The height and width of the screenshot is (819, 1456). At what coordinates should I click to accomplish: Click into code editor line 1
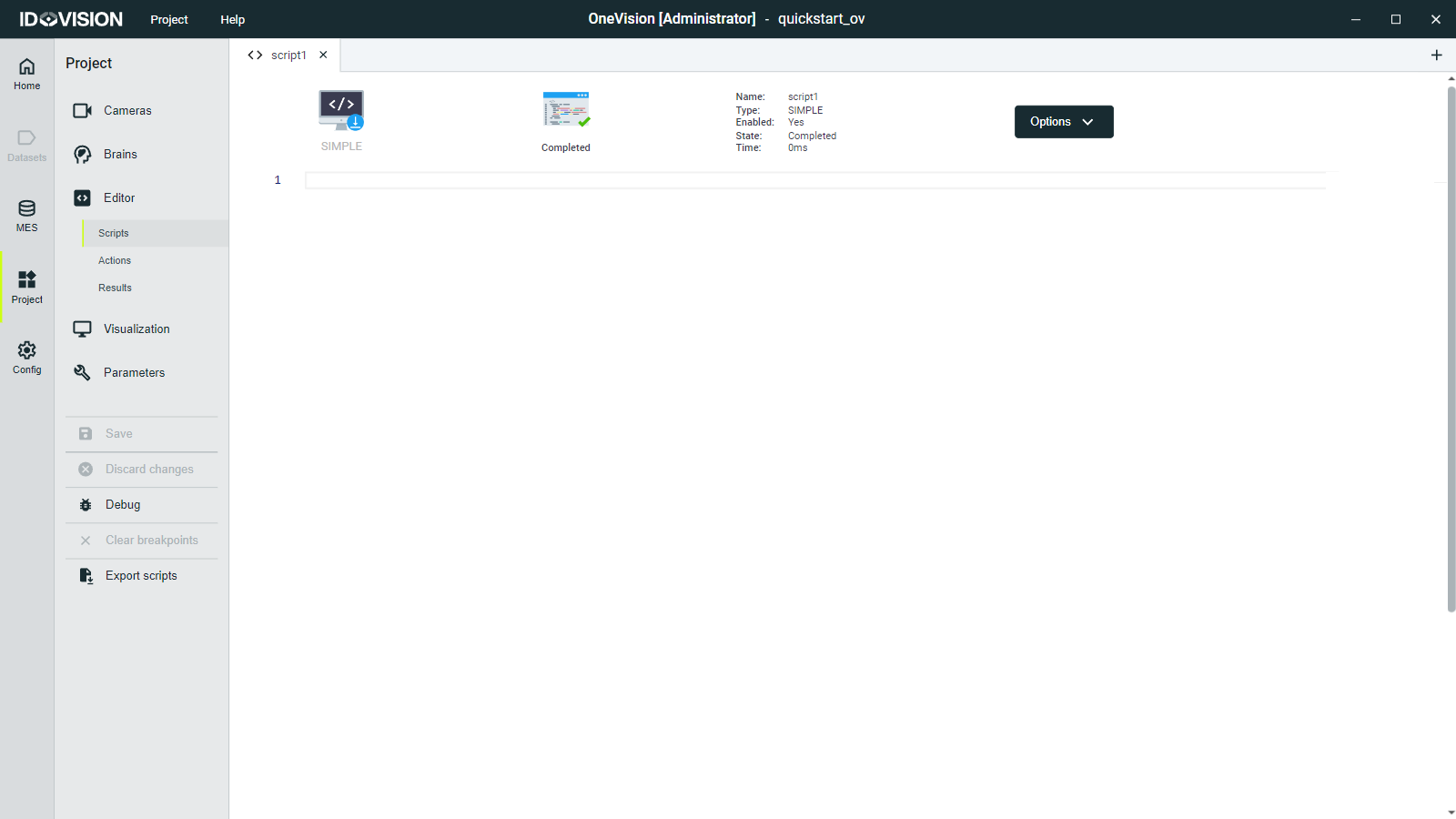(814, 180)
